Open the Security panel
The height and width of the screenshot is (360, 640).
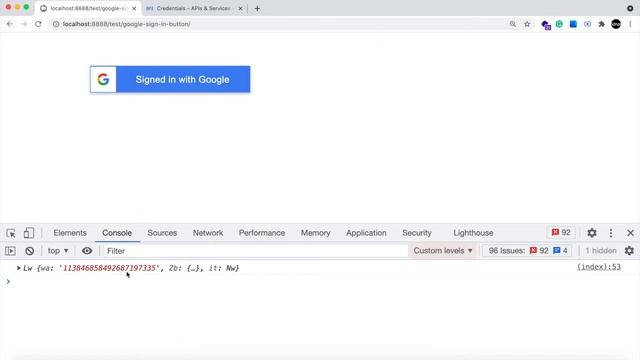416,233
